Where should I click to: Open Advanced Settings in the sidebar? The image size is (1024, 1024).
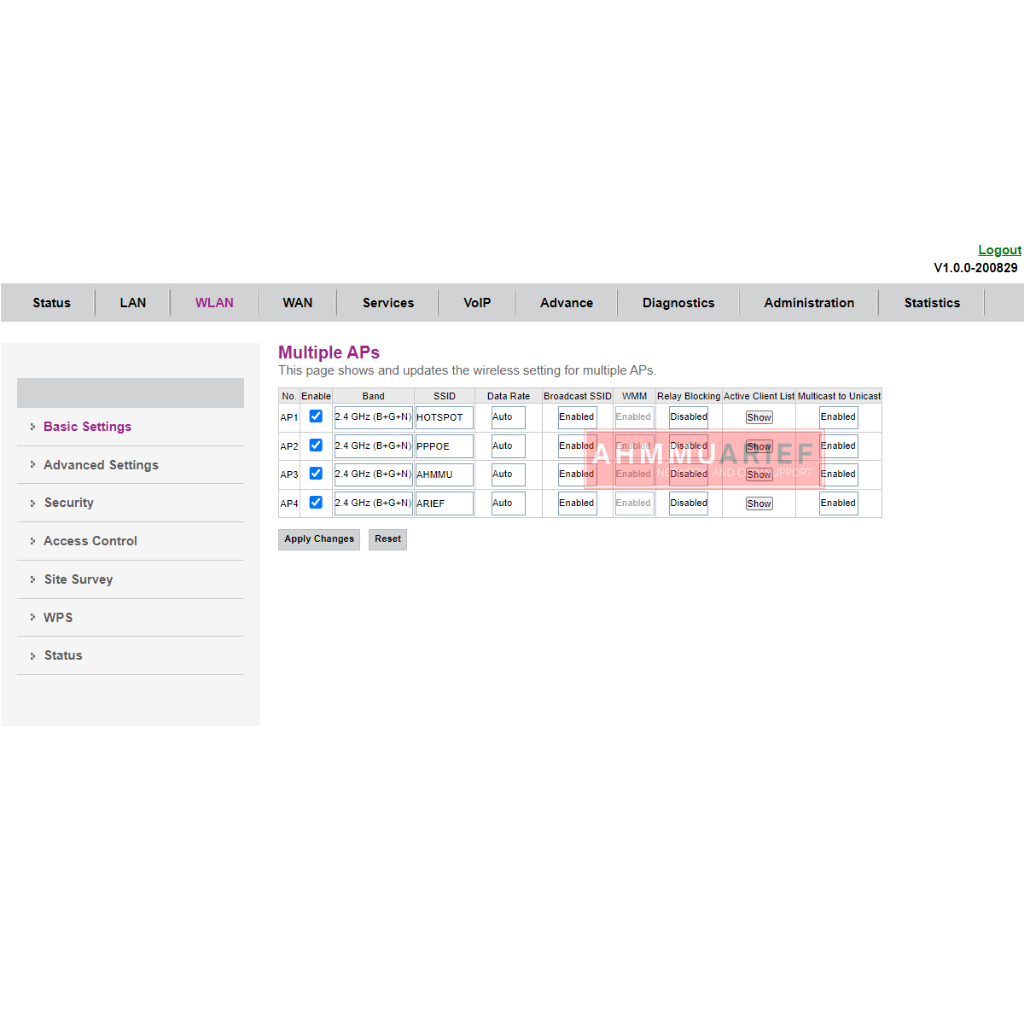101,465
